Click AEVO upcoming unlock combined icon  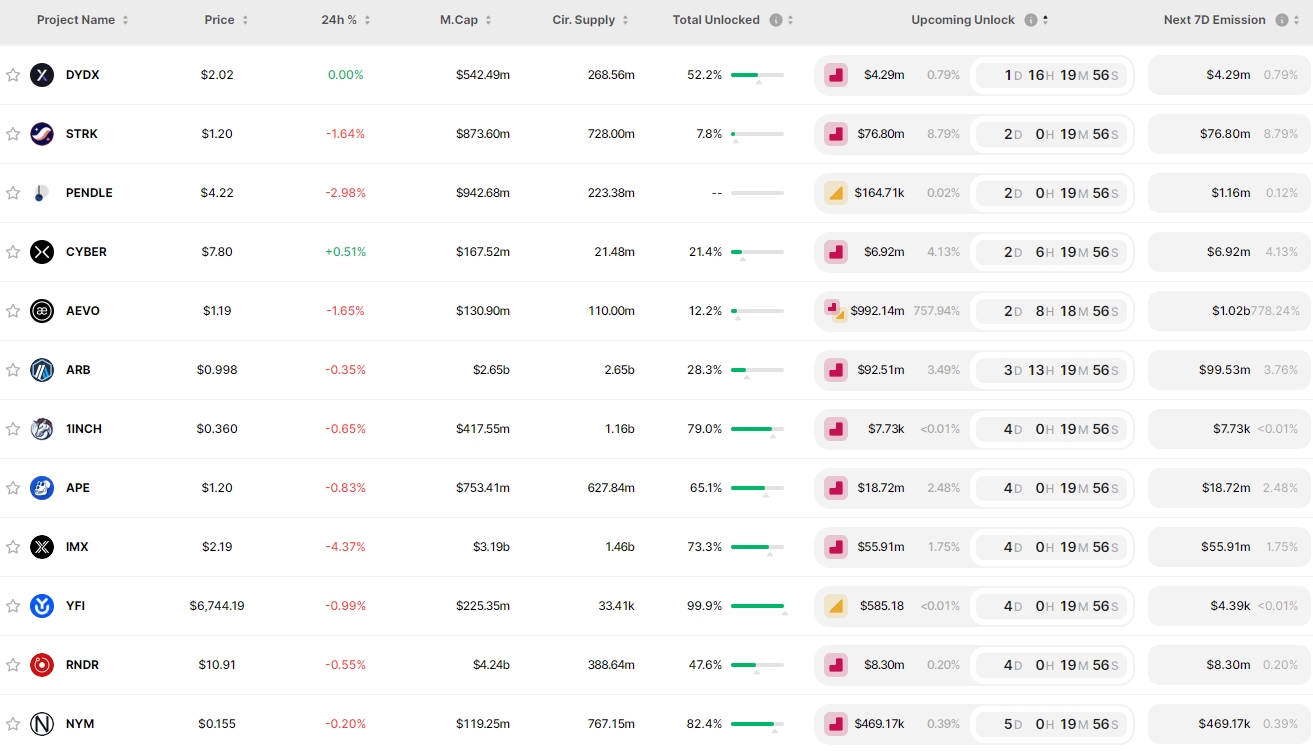pyautogui.click(x=836, y=311)
